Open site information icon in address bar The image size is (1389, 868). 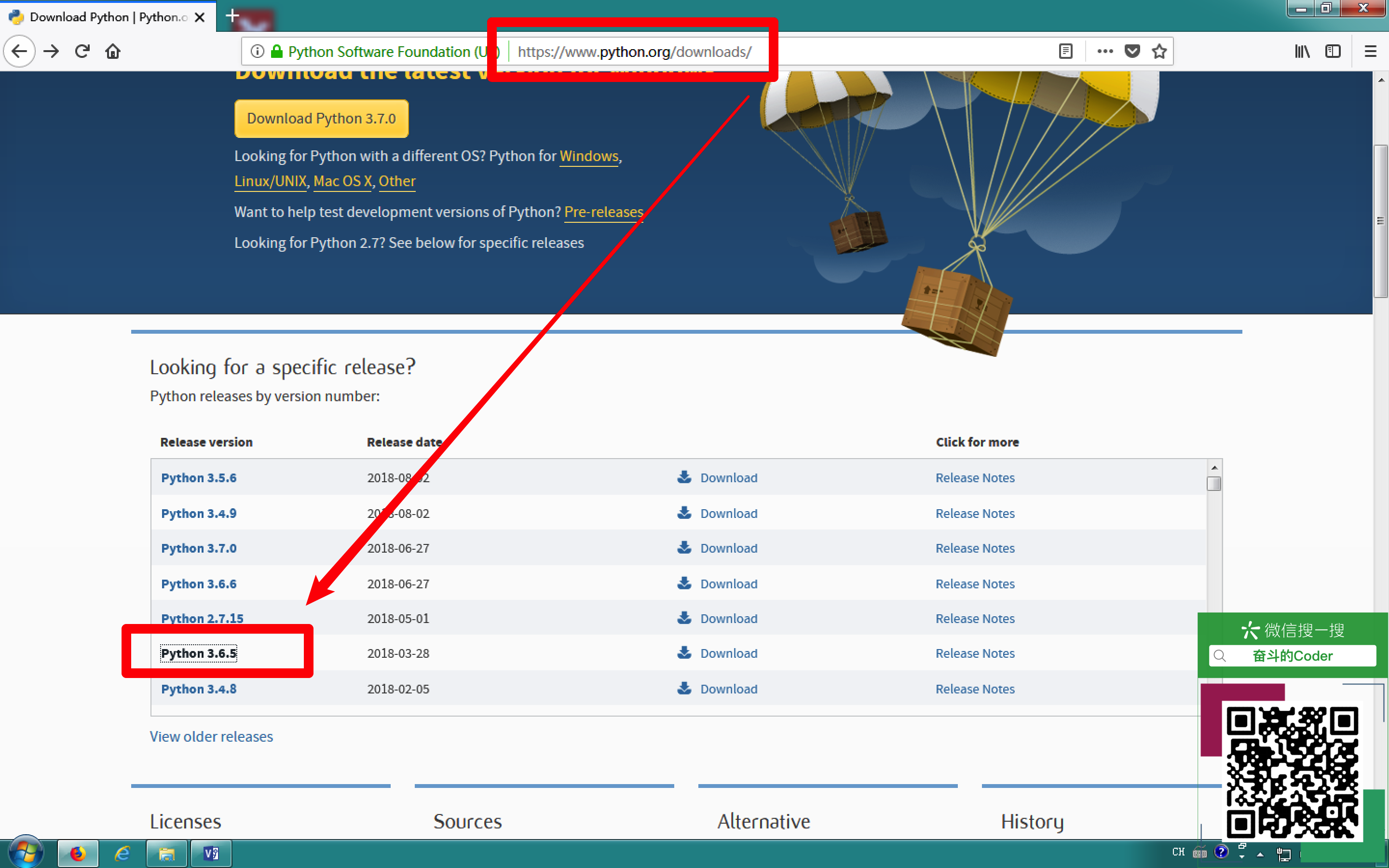click(258, 52)
